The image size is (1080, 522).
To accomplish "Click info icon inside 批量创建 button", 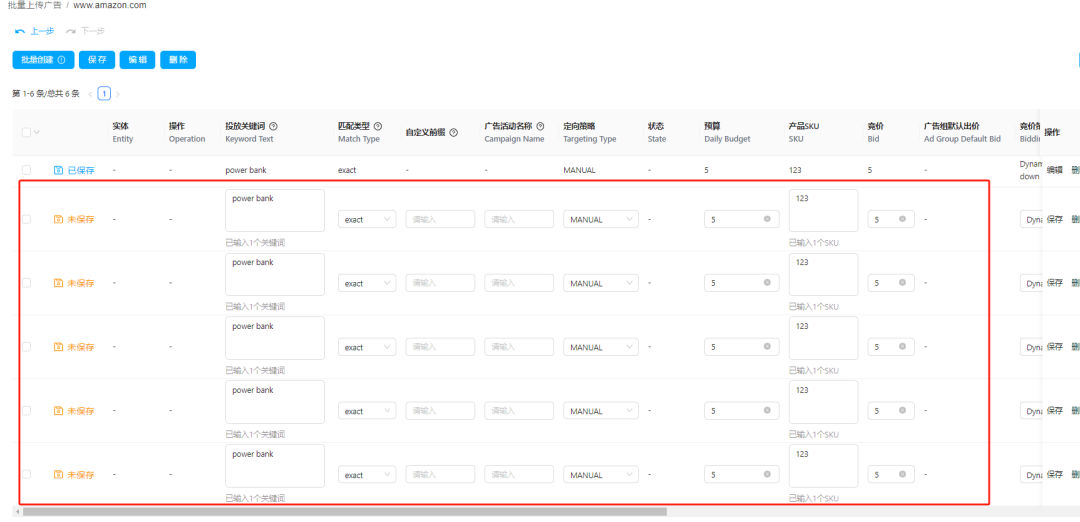I will (x=61, y=60).
